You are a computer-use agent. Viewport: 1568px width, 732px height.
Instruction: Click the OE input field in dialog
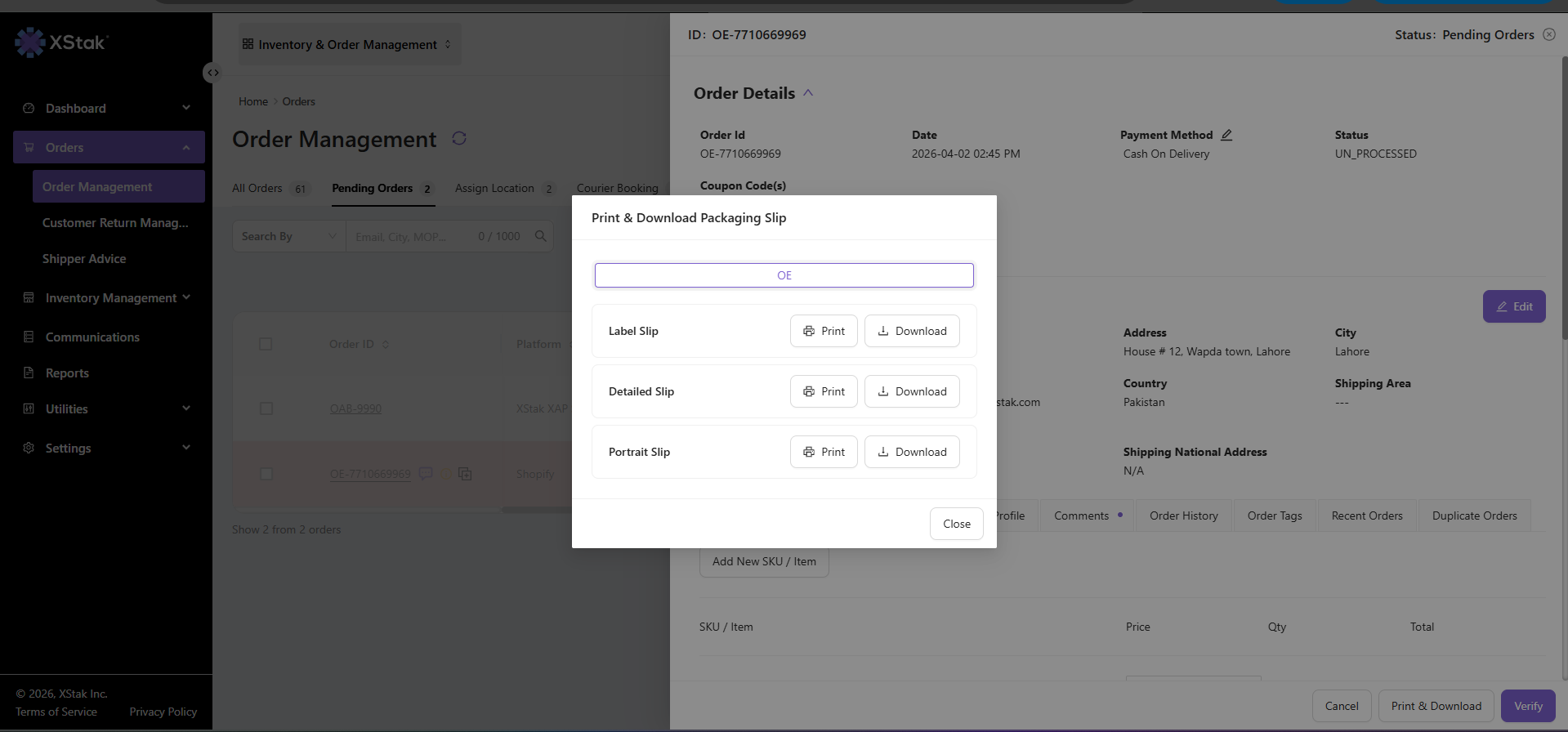click(784, 275)
